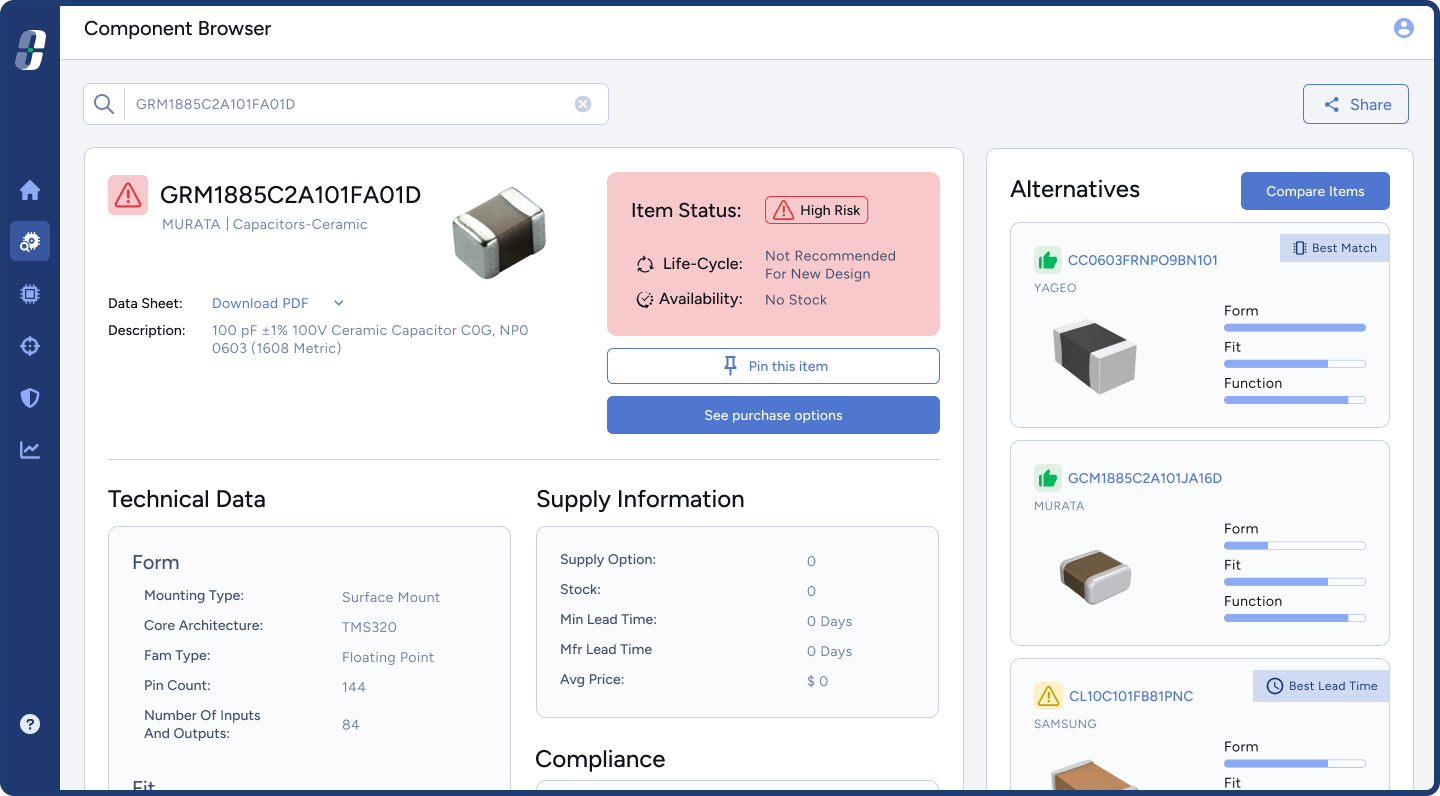Click the Avg Price value $ 0
Screen dimensions: 1440x796
coord(818,681)
